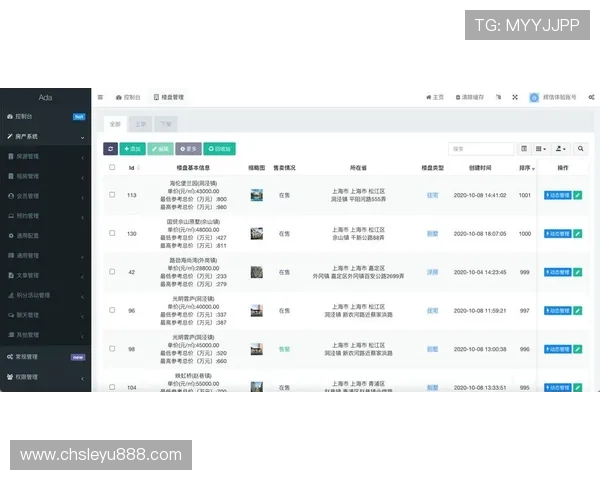Open 常规管理 in the sidebar
Image resolution: width=600 pixels, height=480 pixels.
pos(46,357)
